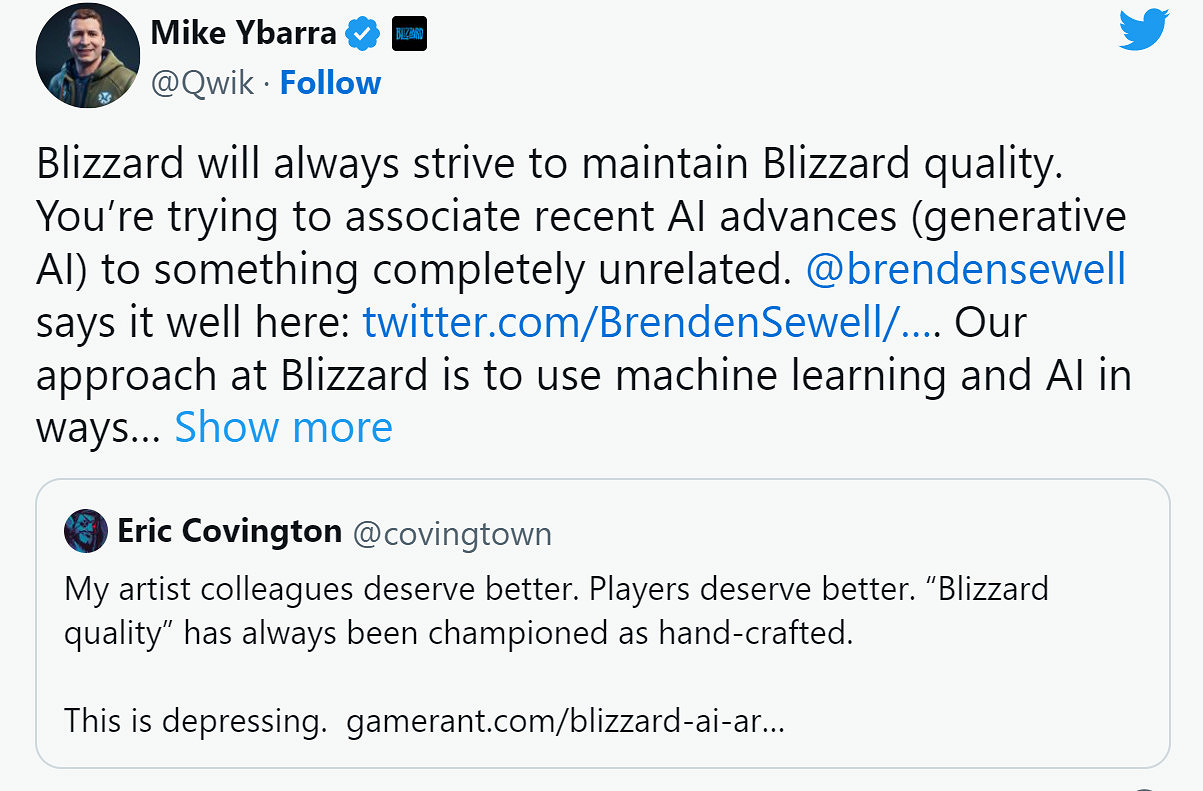Click the blue verified checkmark badge
Image resolution: width=1203 pixels, height=791 pixels.
tap(361, 35)
